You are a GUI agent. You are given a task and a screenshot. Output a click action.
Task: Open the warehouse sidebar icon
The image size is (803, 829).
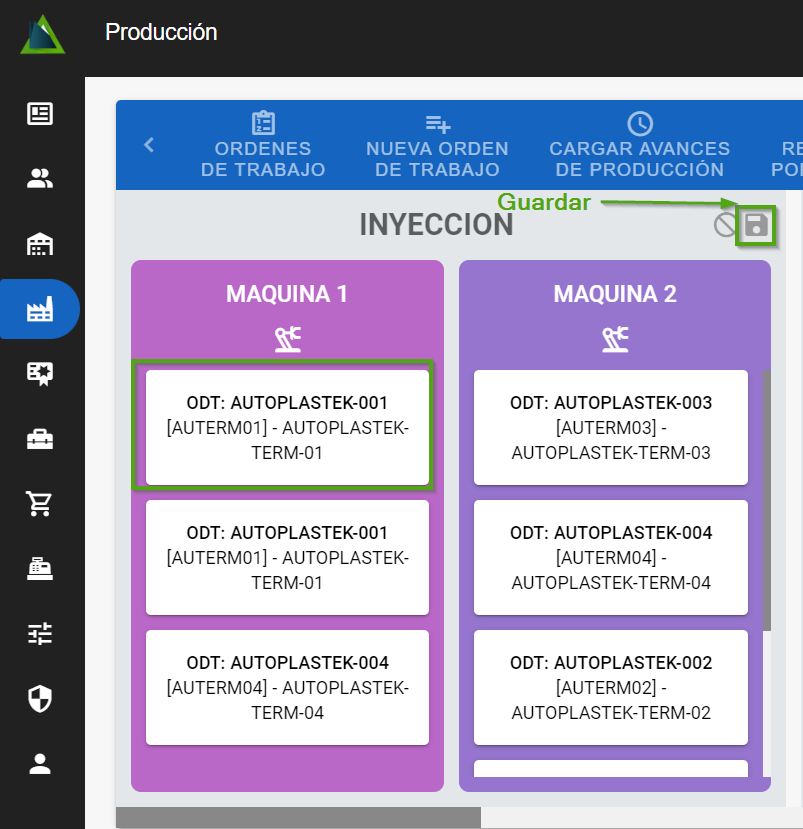coord(40,244)
